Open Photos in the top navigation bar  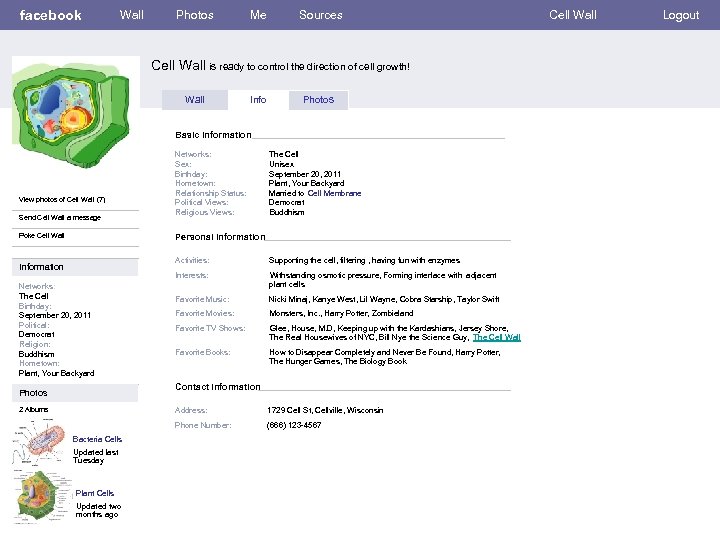pos(195,15)
